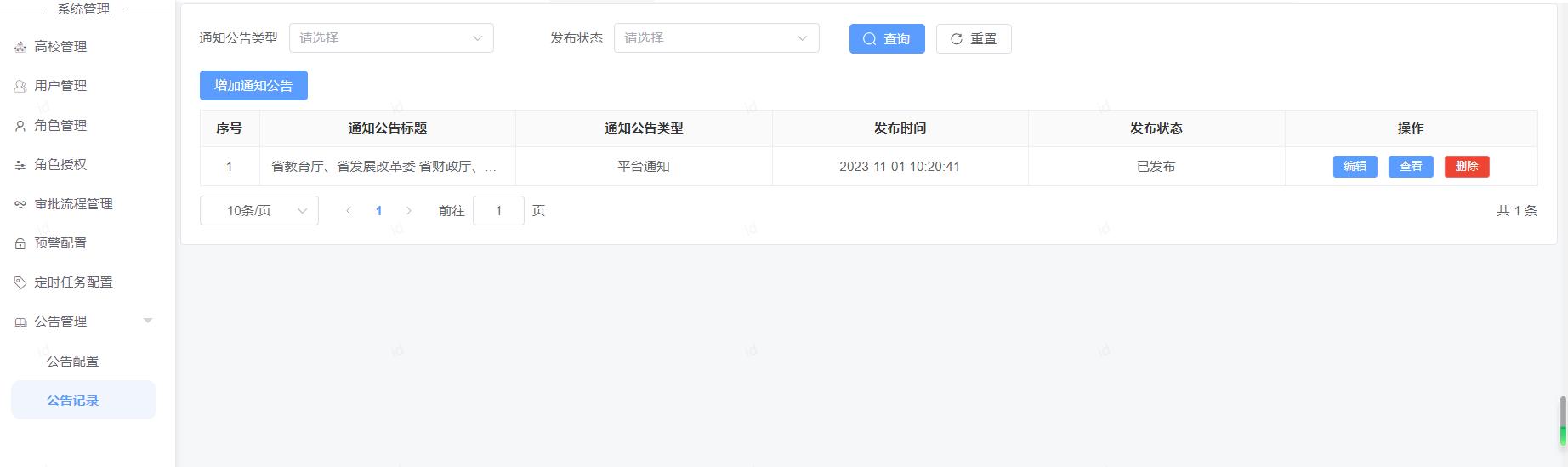Click the 定时任务配置 tag icon
The image size is (1568, 467).
20,282
